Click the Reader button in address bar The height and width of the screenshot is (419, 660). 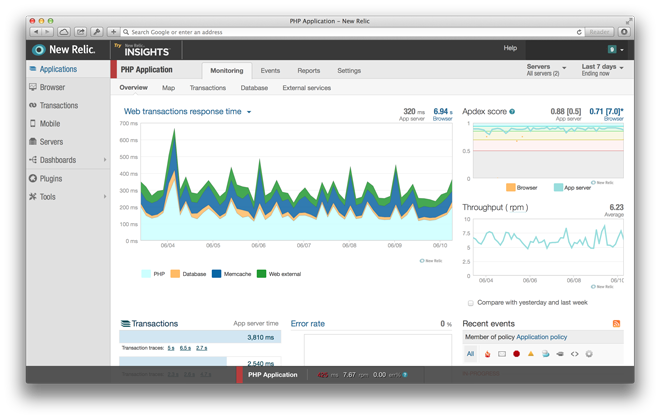pyautogui.click(x=599, y=32)
